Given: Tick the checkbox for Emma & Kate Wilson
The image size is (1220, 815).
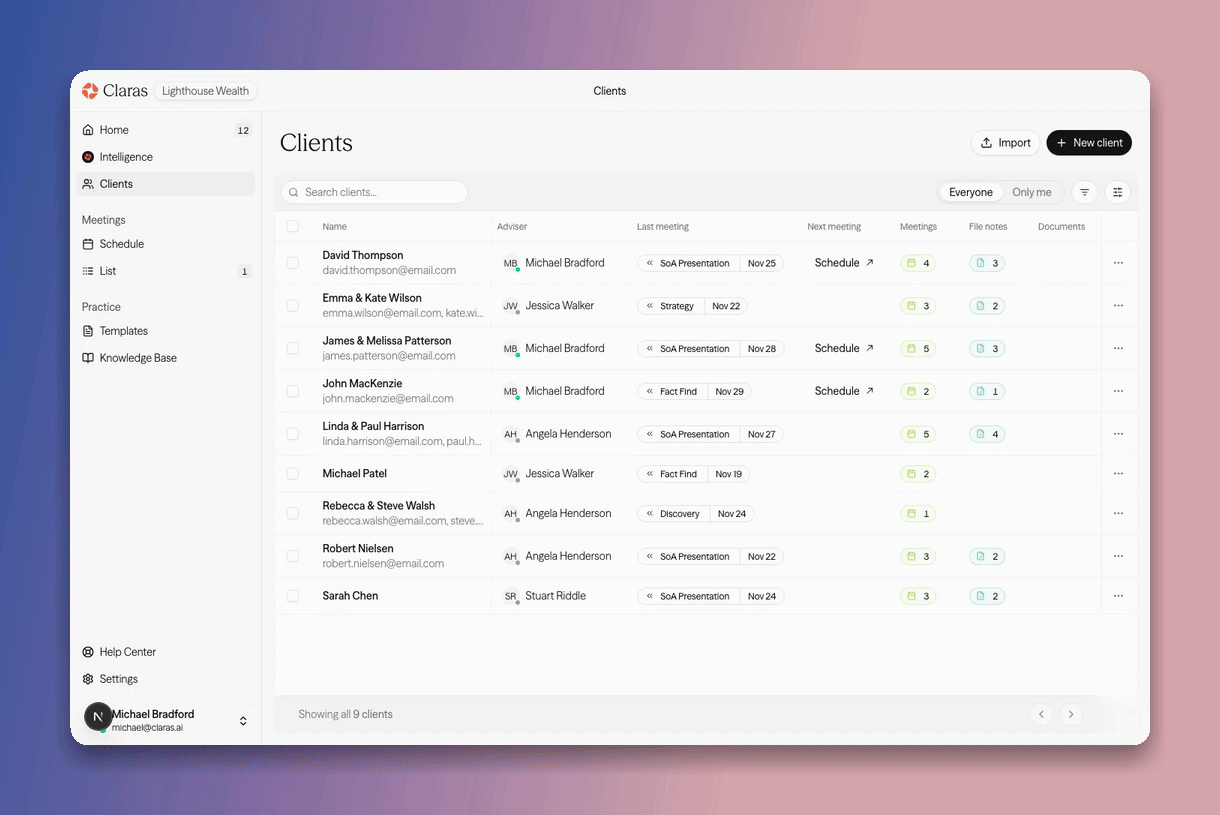Looking at the screenshot, I should 293,306.
